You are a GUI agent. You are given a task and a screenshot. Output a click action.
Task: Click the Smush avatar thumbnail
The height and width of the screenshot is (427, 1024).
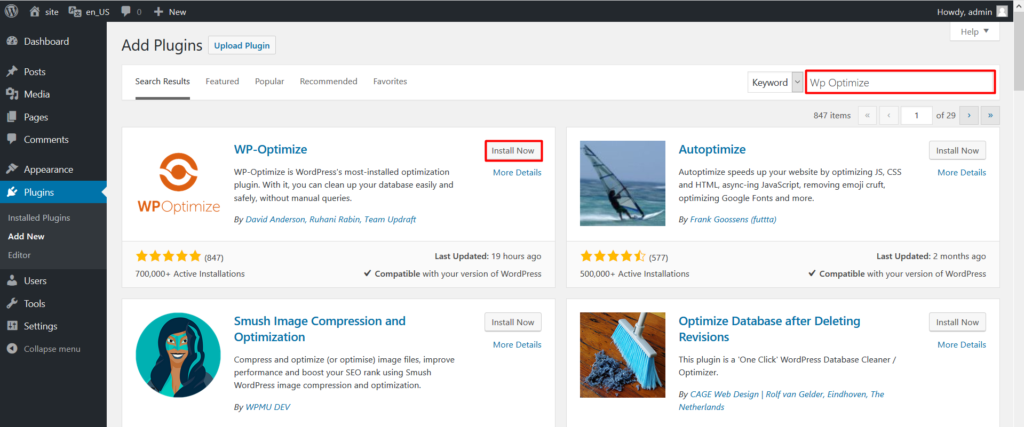point(178,355)
